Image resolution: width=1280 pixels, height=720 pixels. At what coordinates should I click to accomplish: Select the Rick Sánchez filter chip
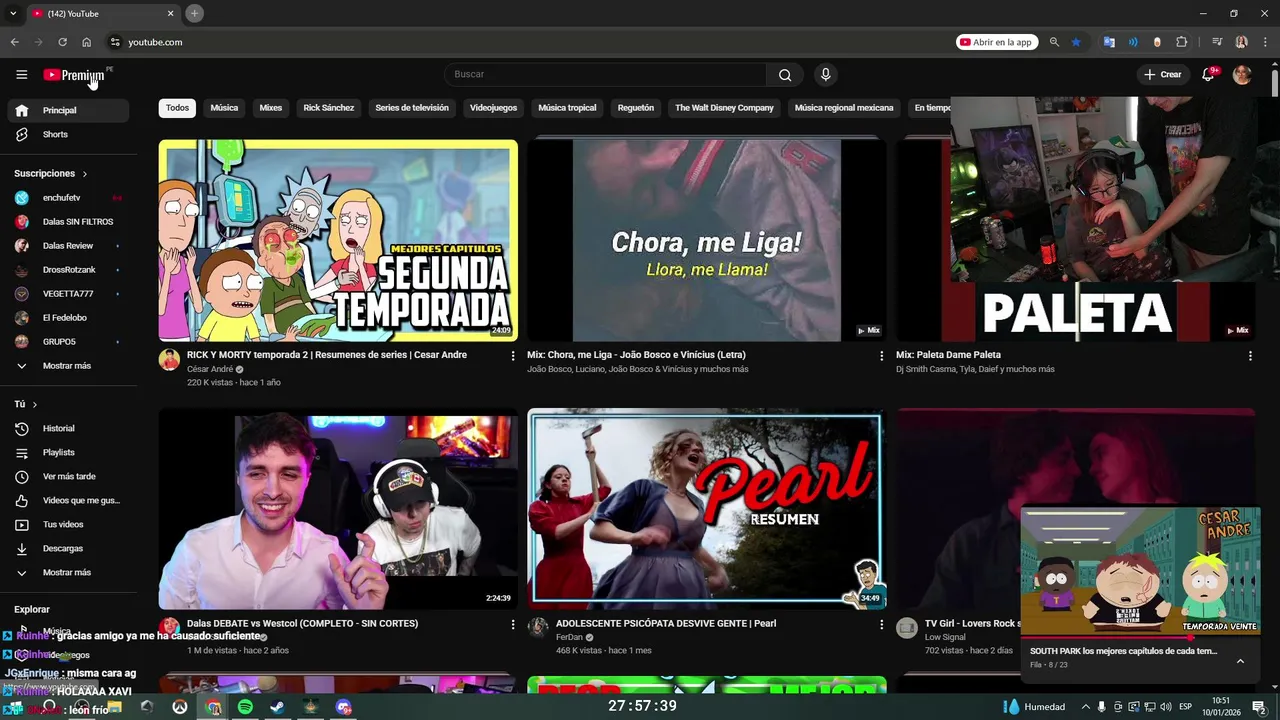point(329,108)
